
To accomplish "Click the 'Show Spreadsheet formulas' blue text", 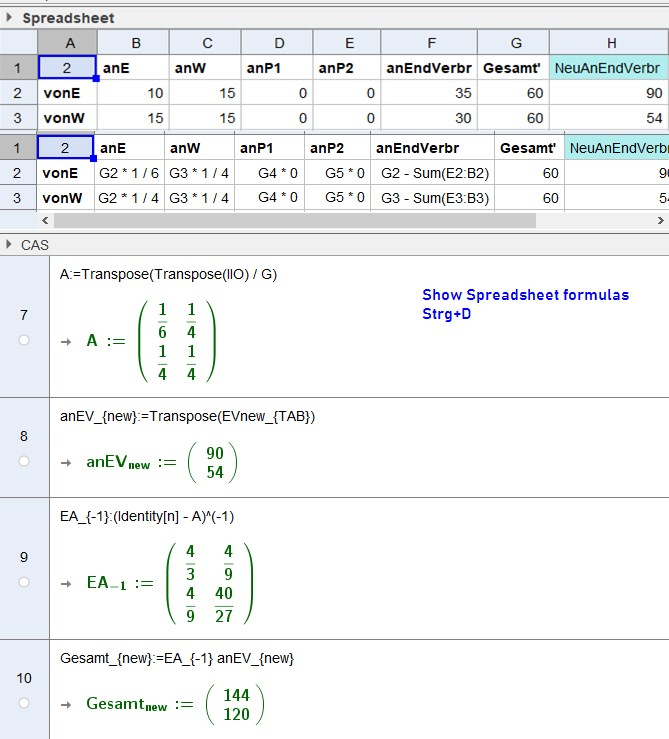I will point(526,295).
